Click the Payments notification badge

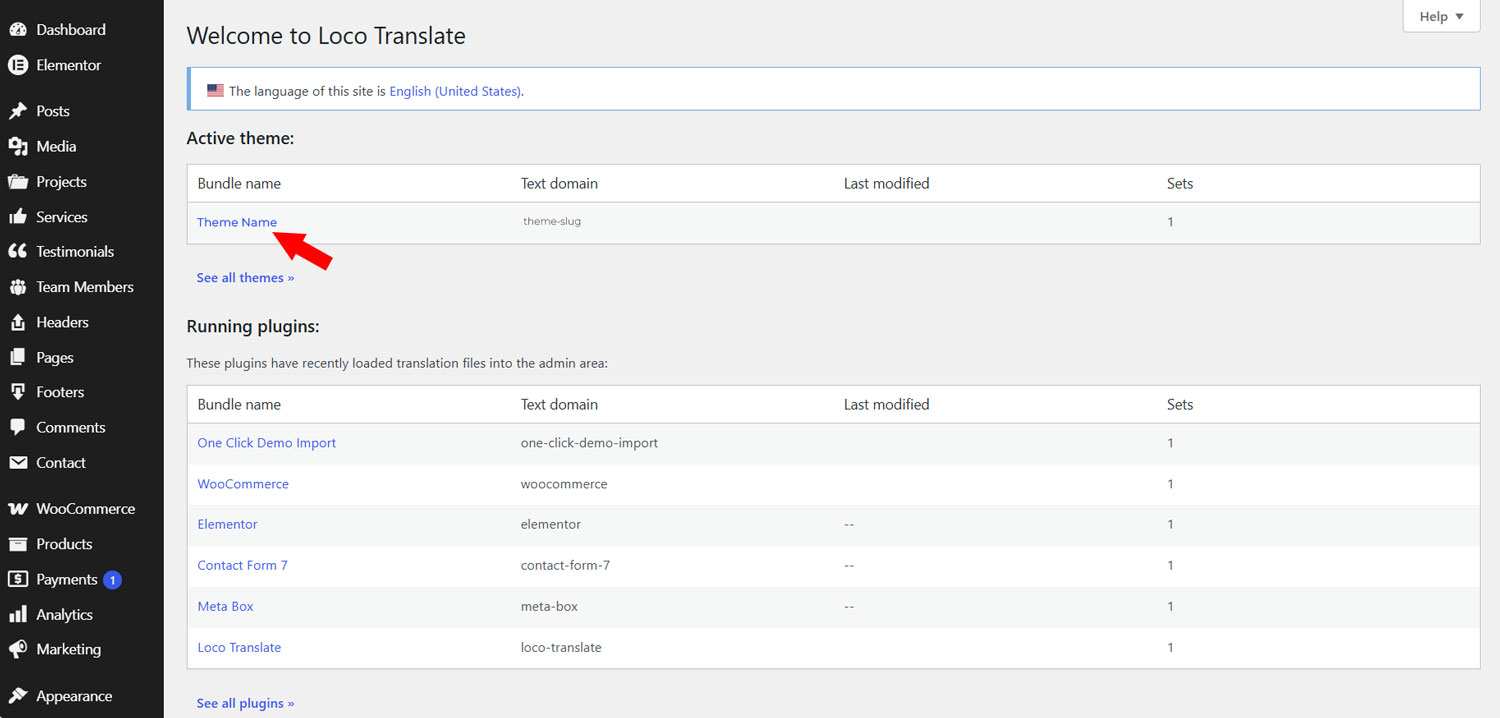coord(112,580)
